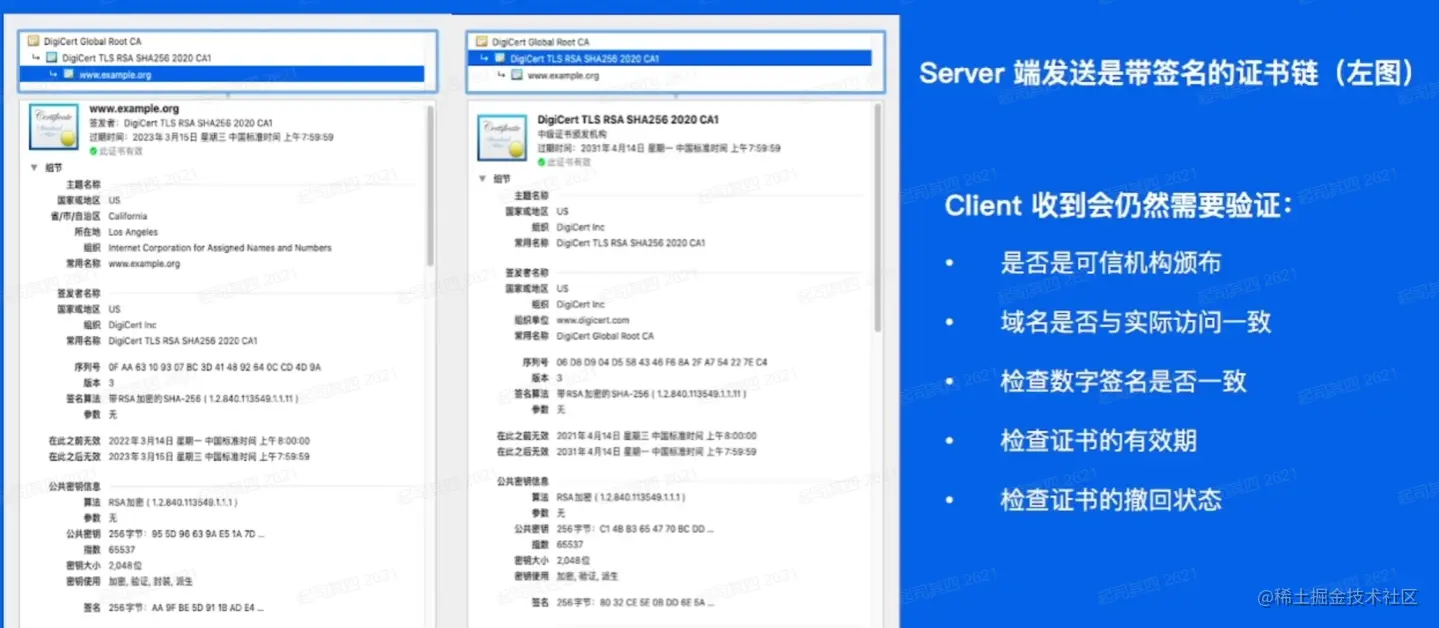
Task: Click public key bytes C1 4B B3 65 in right window
Action: (634, 527)
